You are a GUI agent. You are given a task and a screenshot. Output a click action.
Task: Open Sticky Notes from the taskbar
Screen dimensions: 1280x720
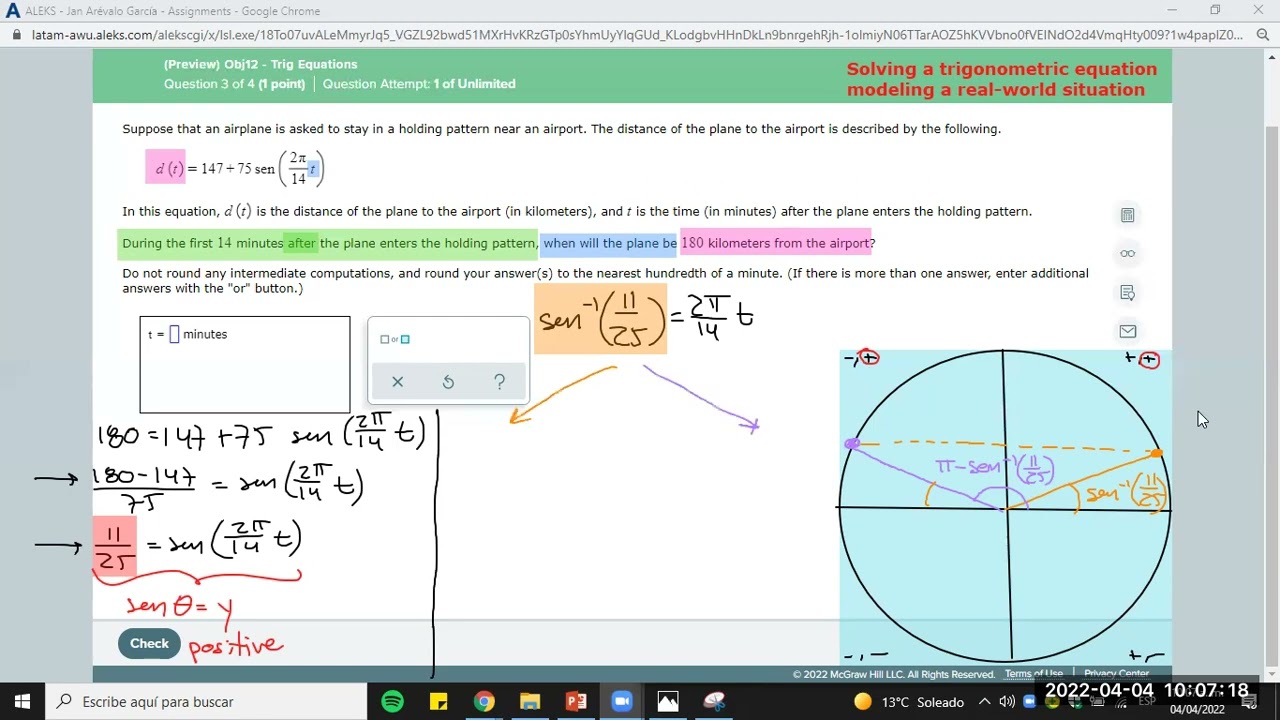pyautogui.click(x=438, y=701)
